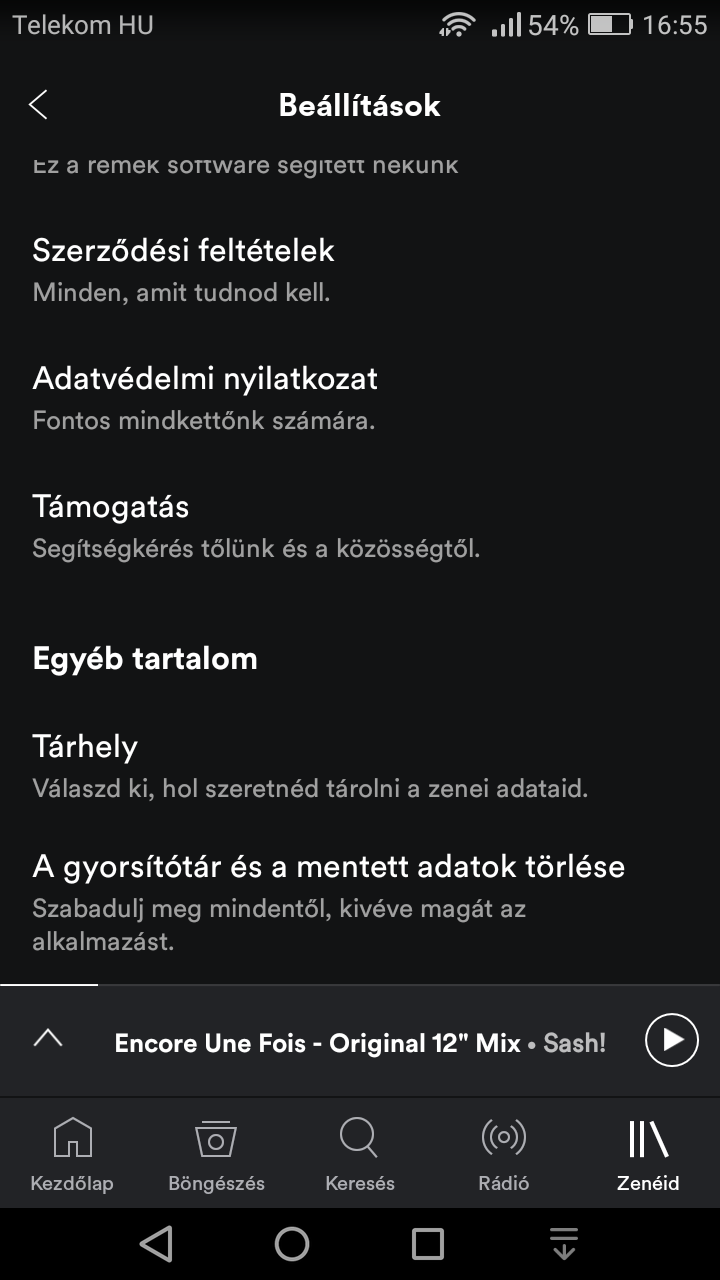Open the Támogatás support entry

tap(111, 524)
